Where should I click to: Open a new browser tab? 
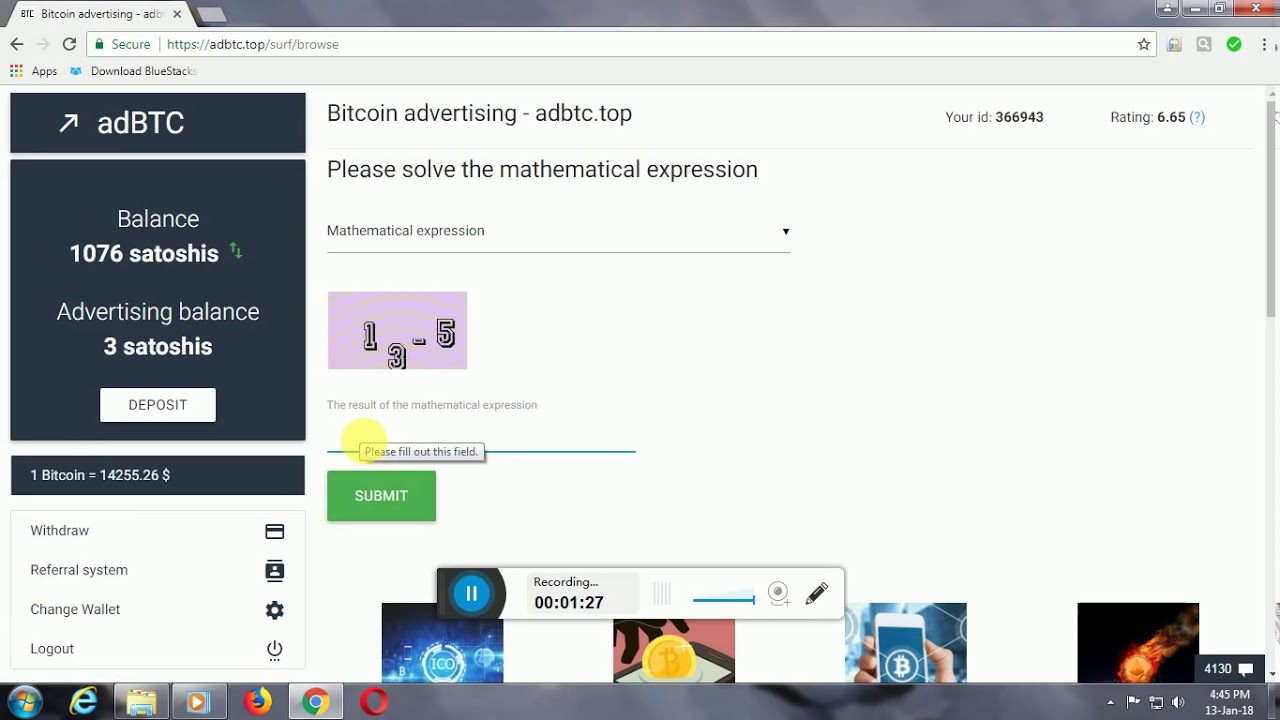pos(211,14)
